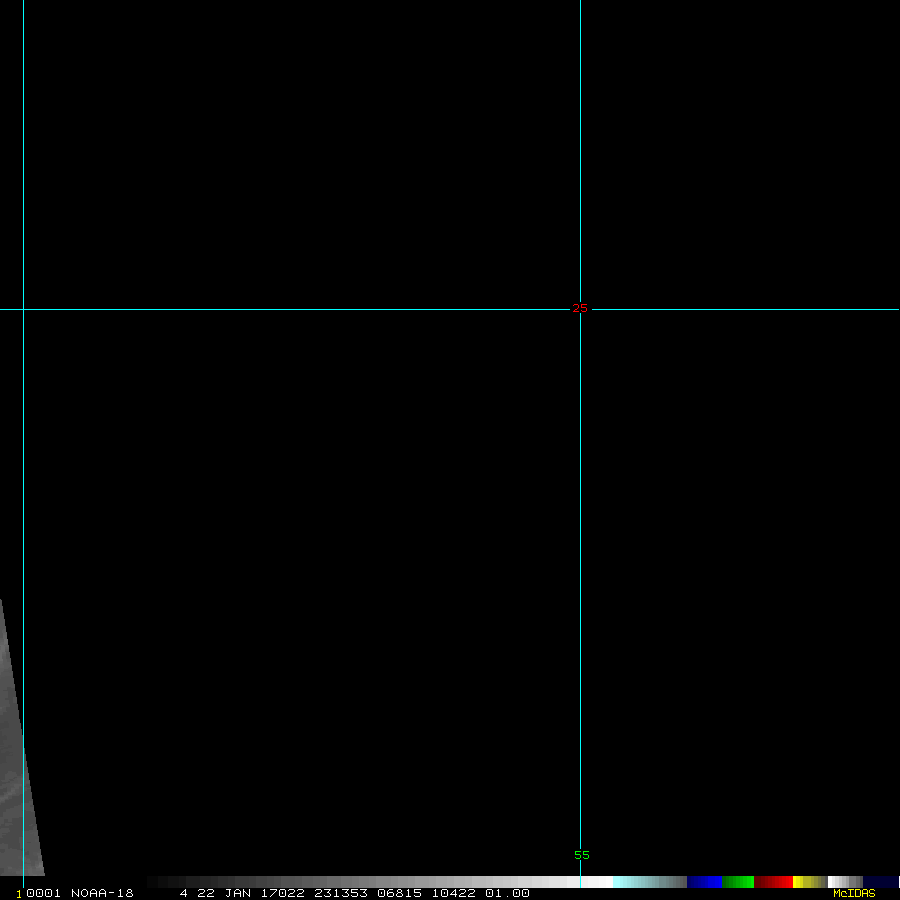Viewport: 900px width, 900px height.
Task: Click the date text 22 JAN
Action: click(x=224, y=893)
